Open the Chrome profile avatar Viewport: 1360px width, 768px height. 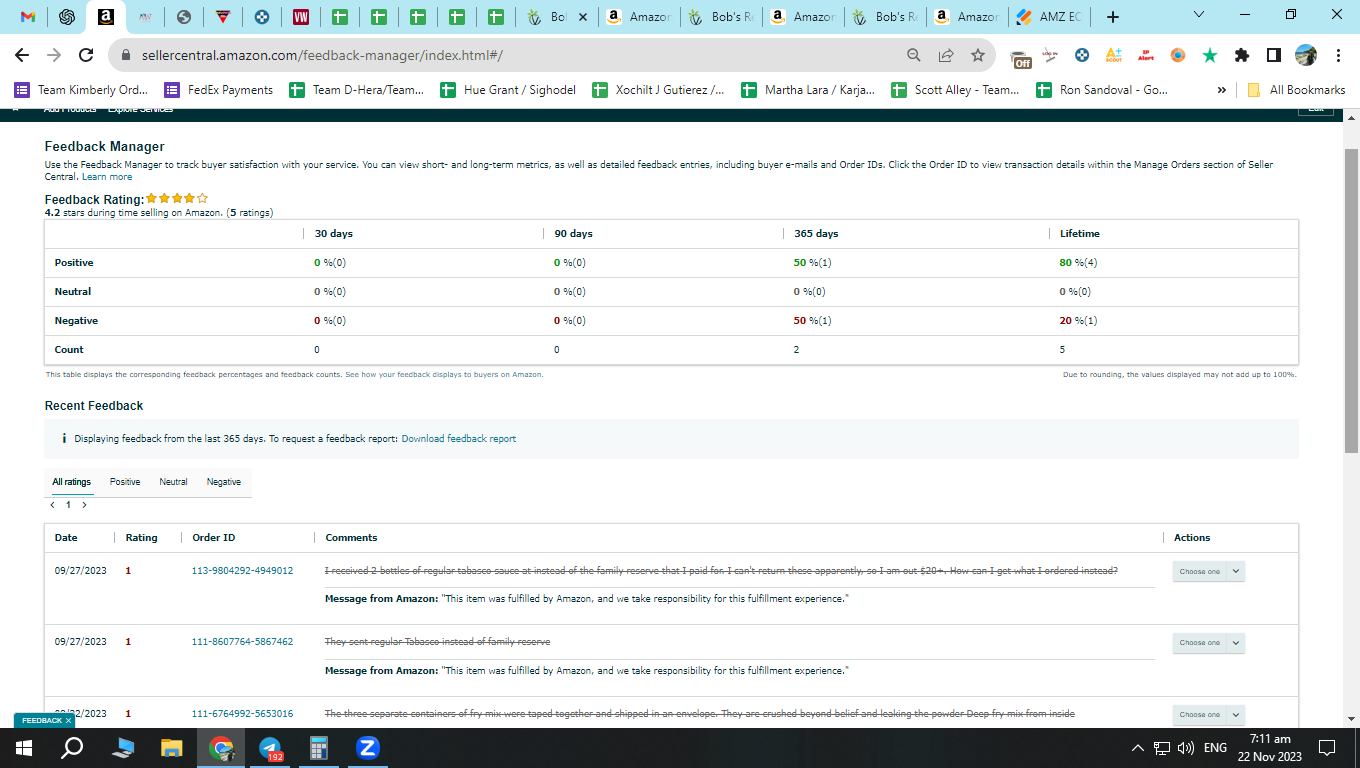(1306, 55)
